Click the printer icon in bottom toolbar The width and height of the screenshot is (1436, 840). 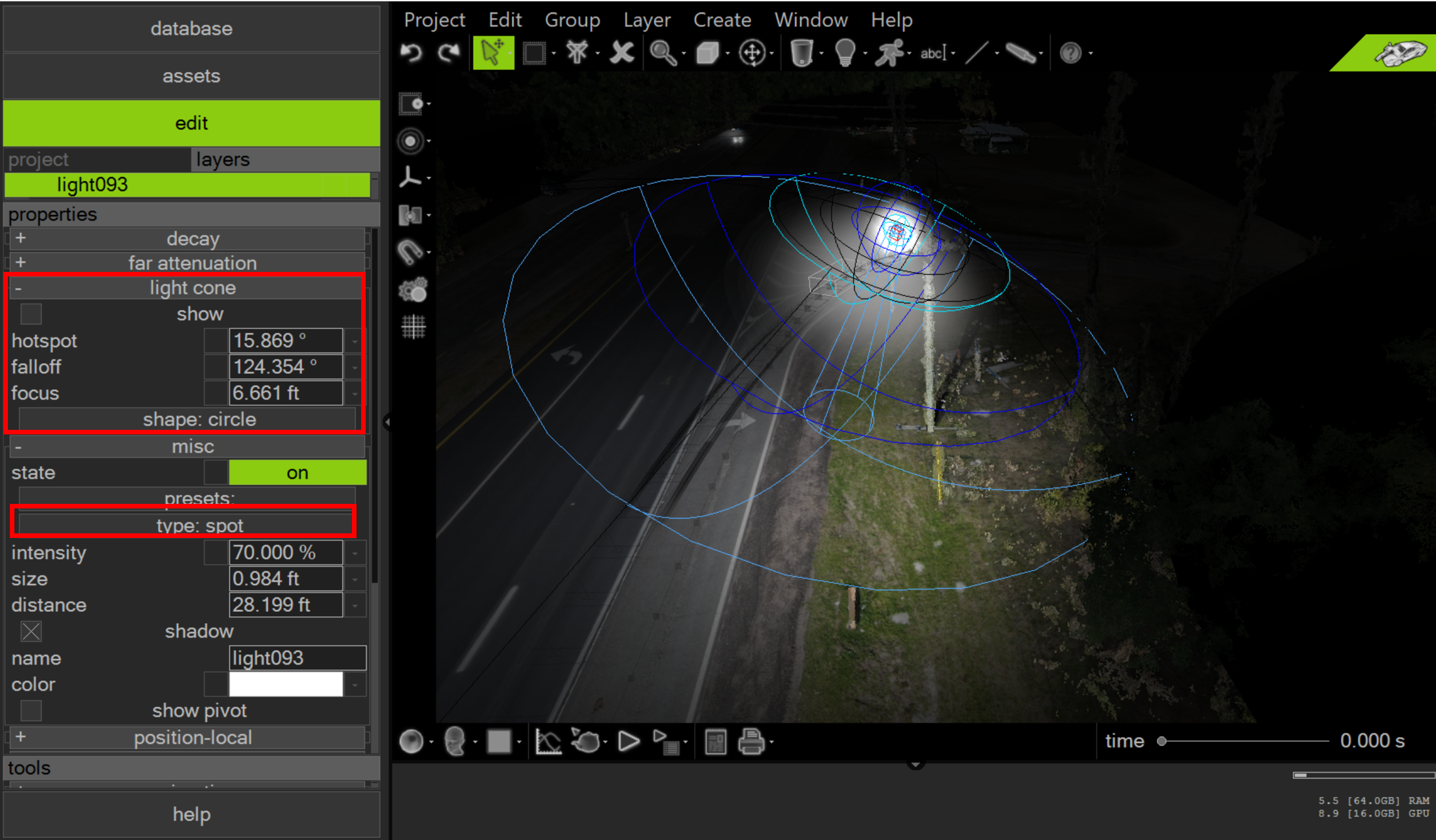[751, 742]
